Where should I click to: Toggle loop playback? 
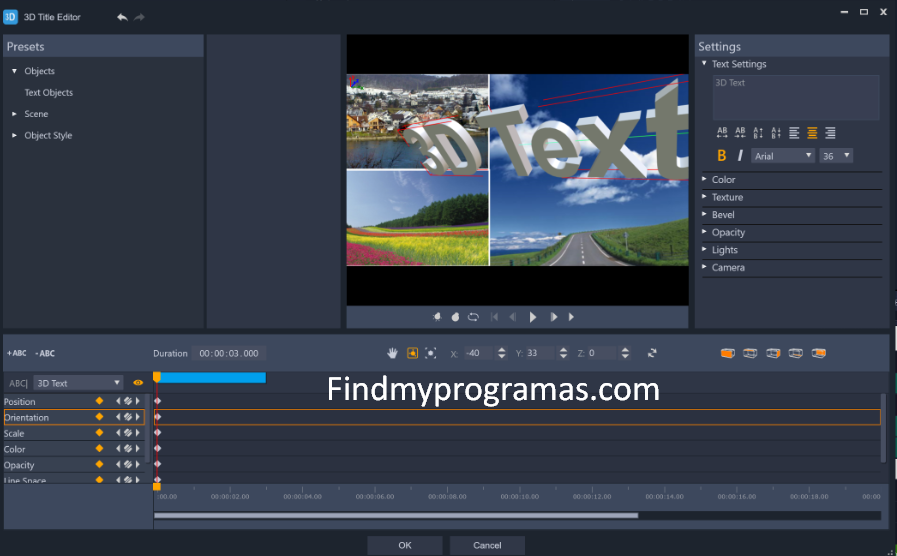[x=473, y=317]
